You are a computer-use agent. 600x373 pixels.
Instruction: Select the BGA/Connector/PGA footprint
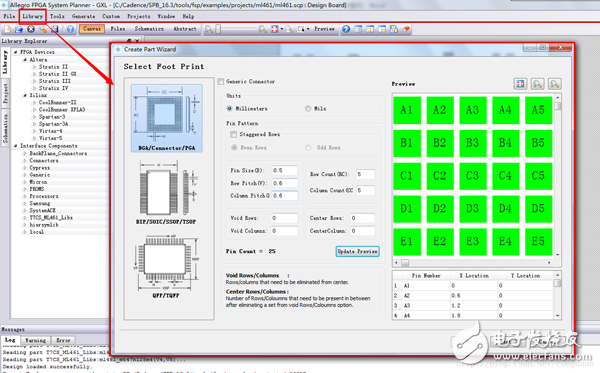pos(167,118)
